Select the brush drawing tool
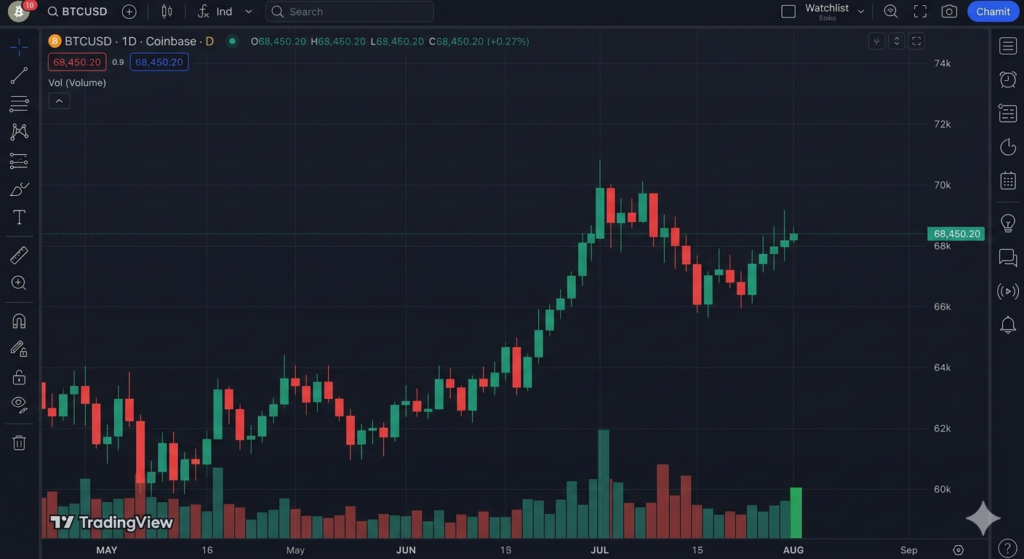Viewport: 1024px width, 559px height. [19, 189]
